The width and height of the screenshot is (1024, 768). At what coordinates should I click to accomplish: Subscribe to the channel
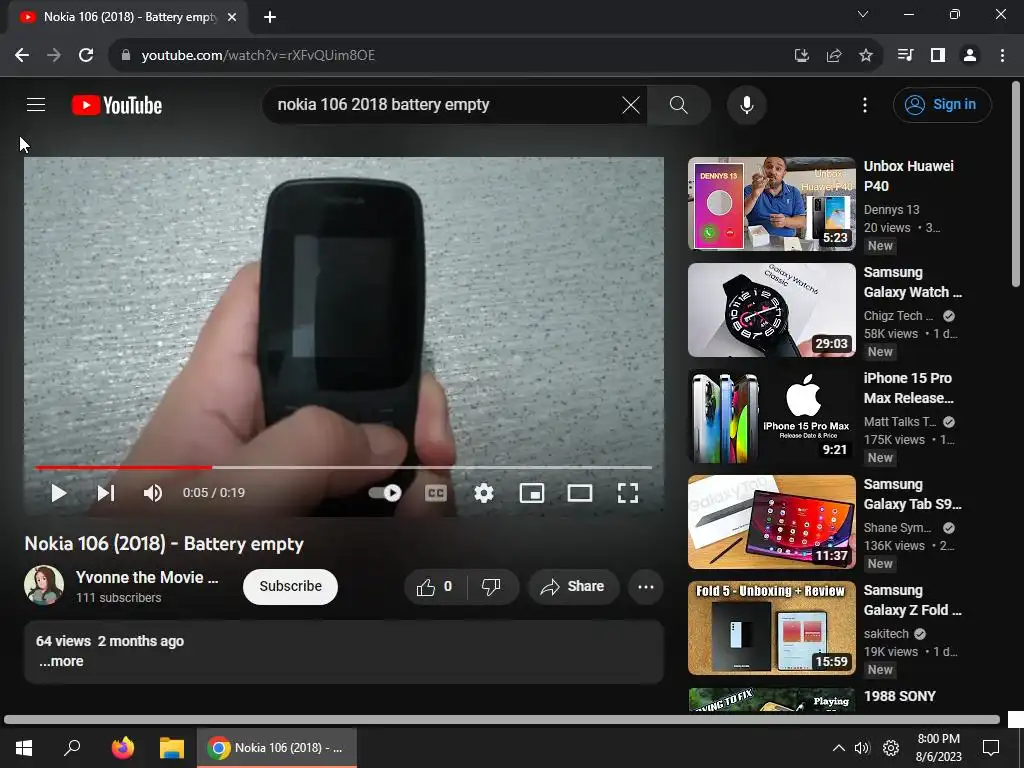pos(291,586)
